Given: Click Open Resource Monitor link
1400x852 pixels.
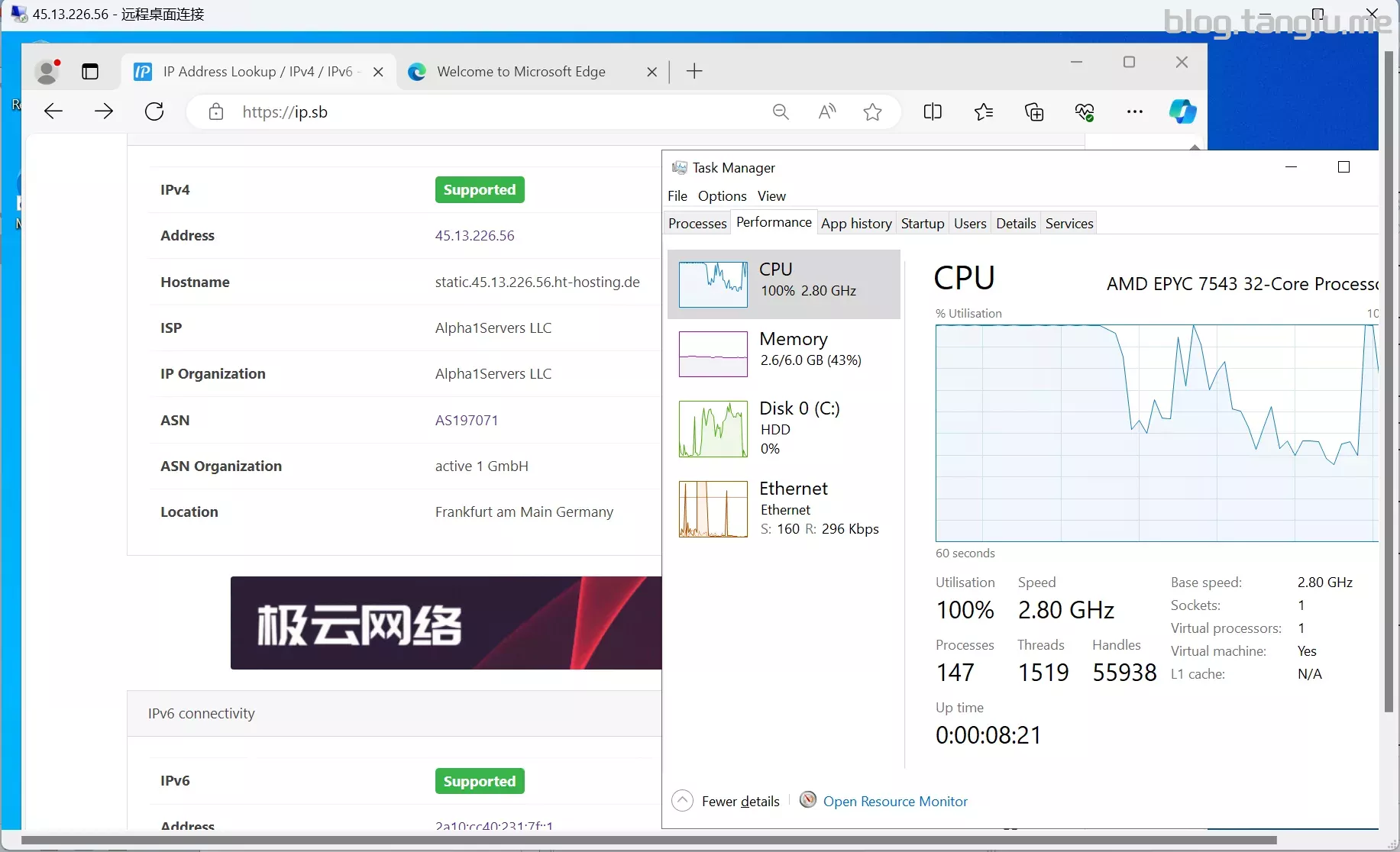Looking at the screenshot, I should 894,801.
